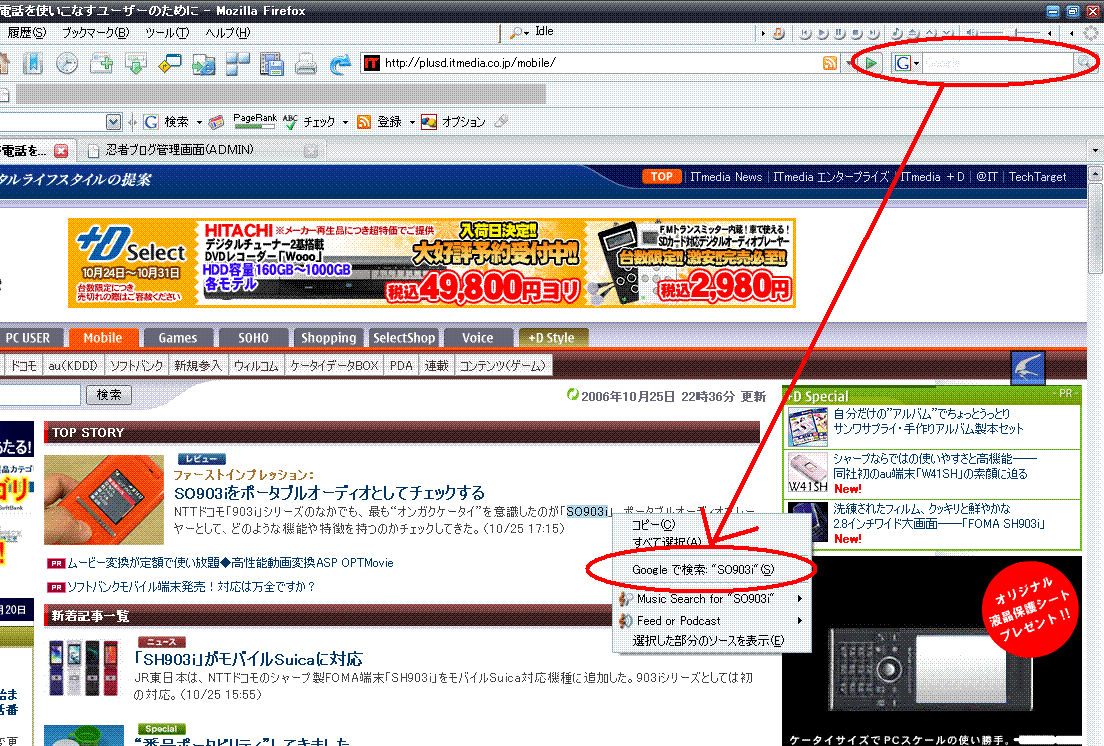Expand the チェック dropdown arrow
1104x746 pixels.
click(x=345, y=122)
